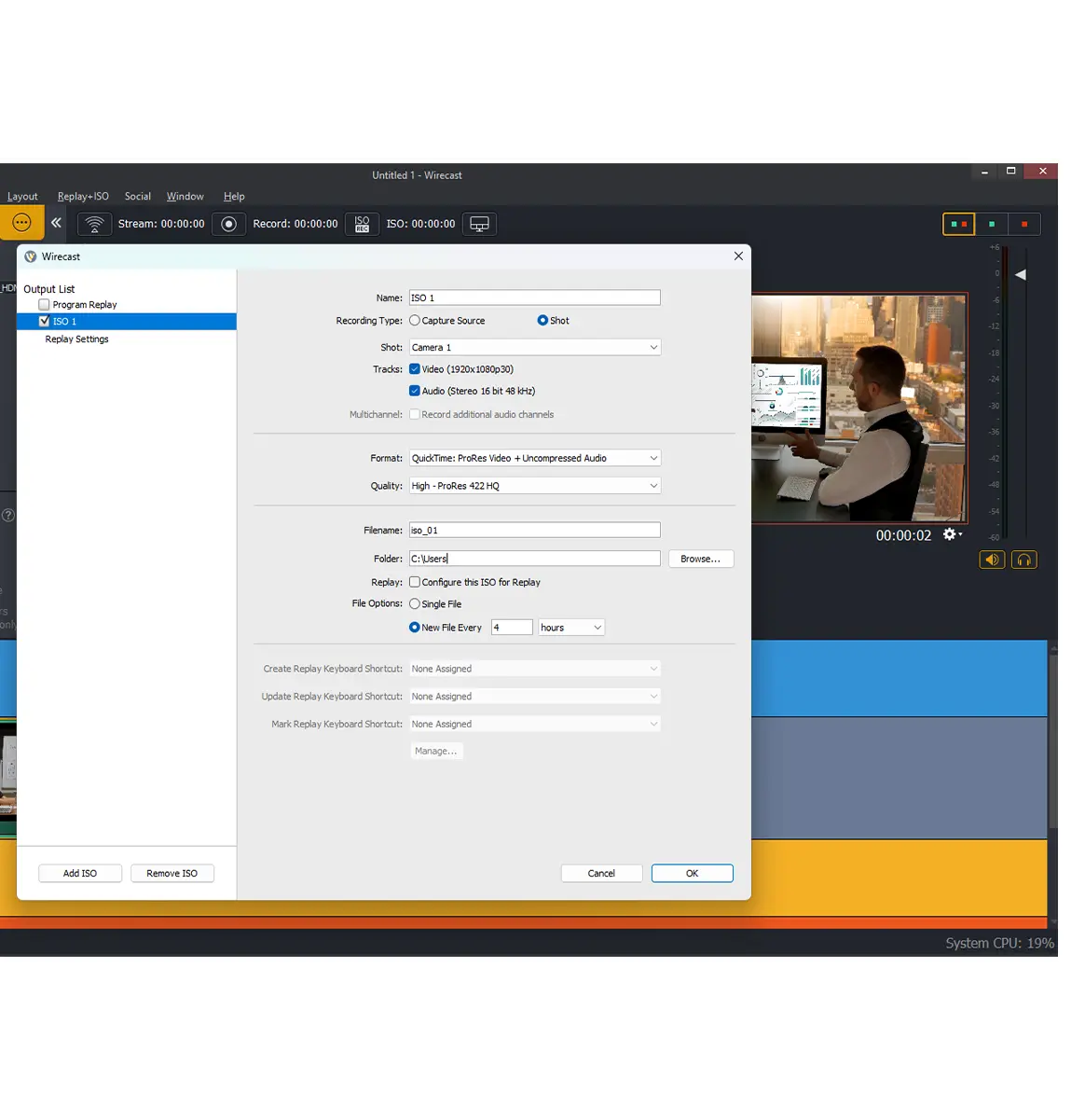
Task: Open preview gear settings icon
Action: click(x=952, y=534)
